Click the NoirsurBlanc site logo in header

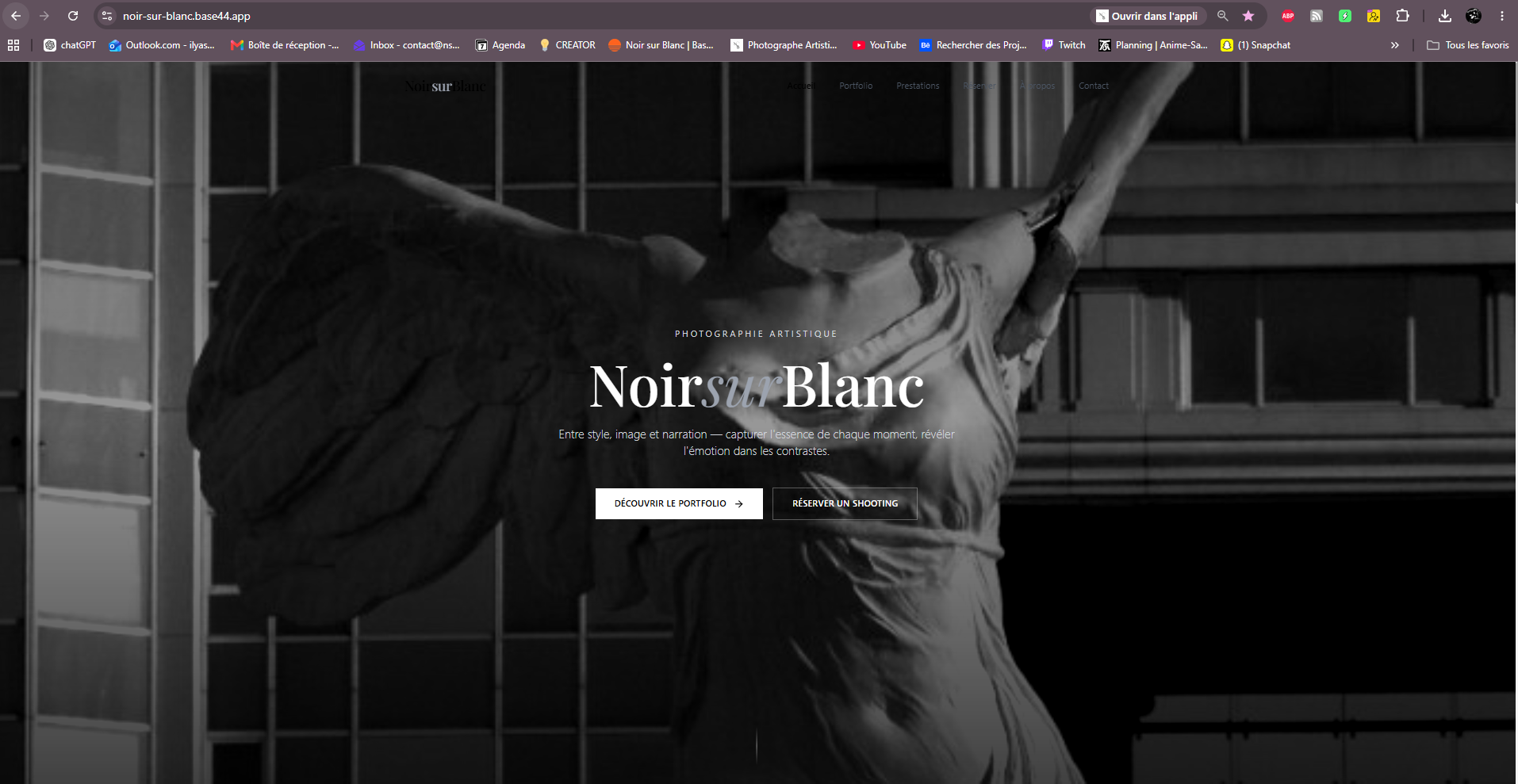click(x=445, y=86)
